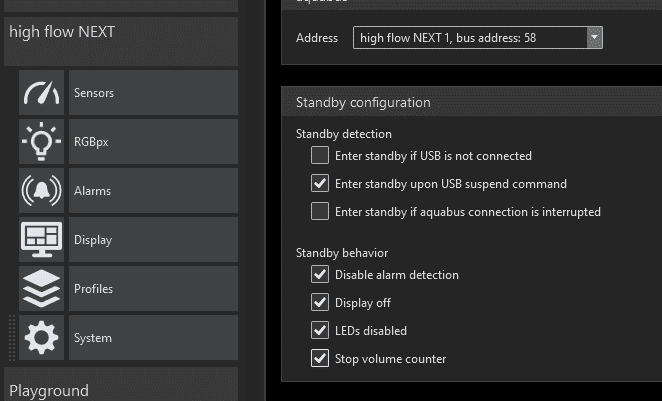Screen dimensions: 662x401
Task: Uncheck the Display off option
Action: pos(320,302)
